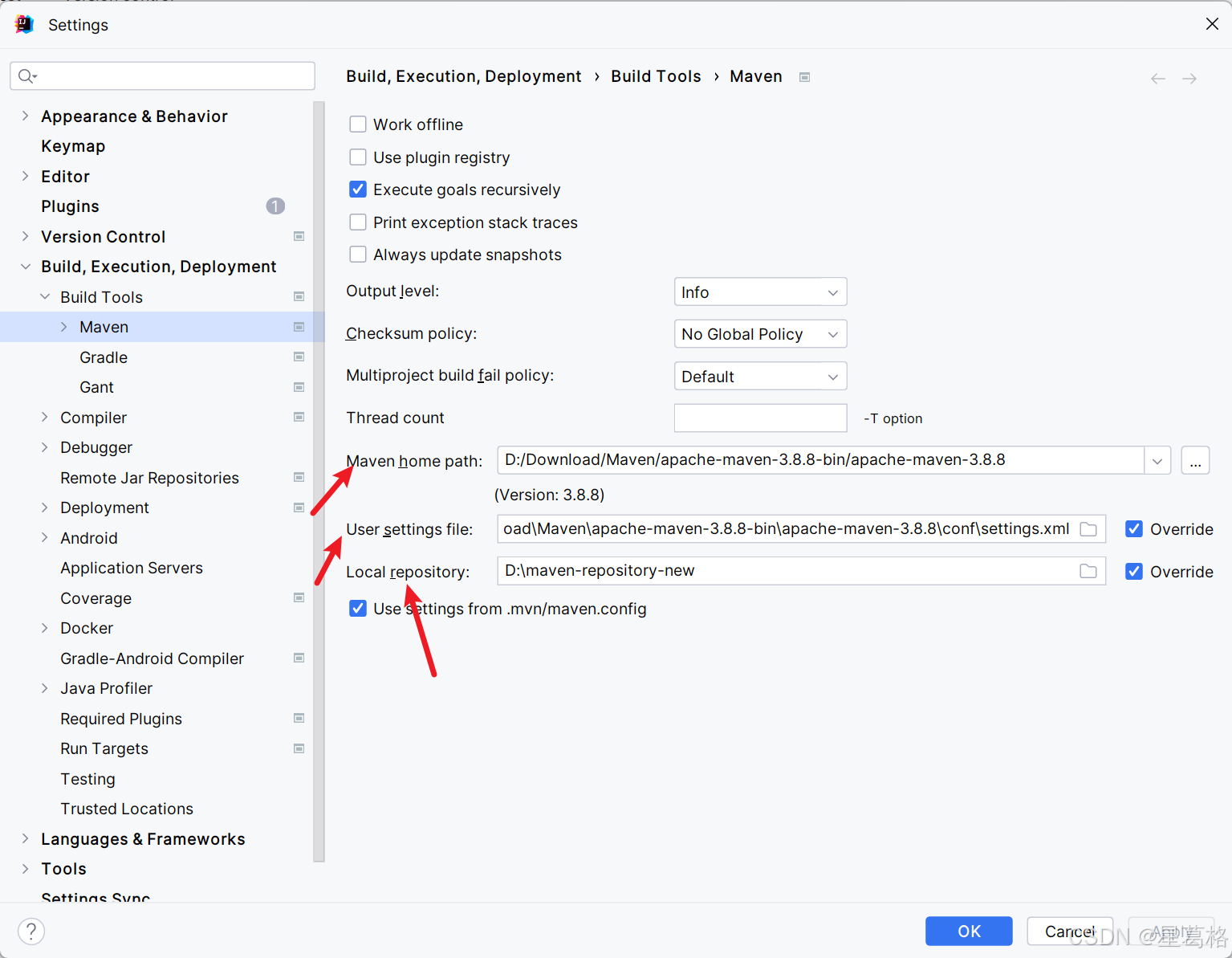Uncheck Override for User settings file
Viewport: 1232px width, 958px height.
pyautogui.click(x=1134, y=529)
